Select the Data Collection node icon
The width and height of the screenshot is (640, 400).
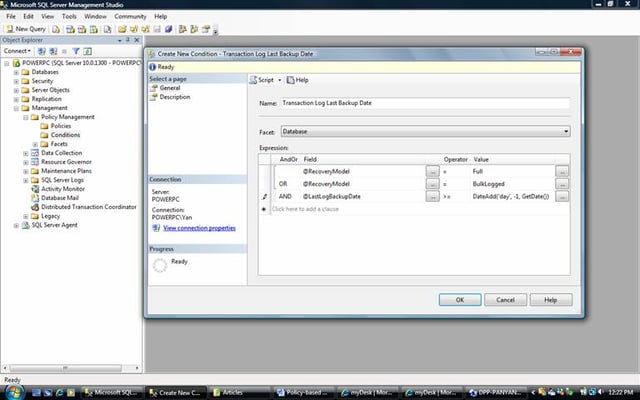35,153
